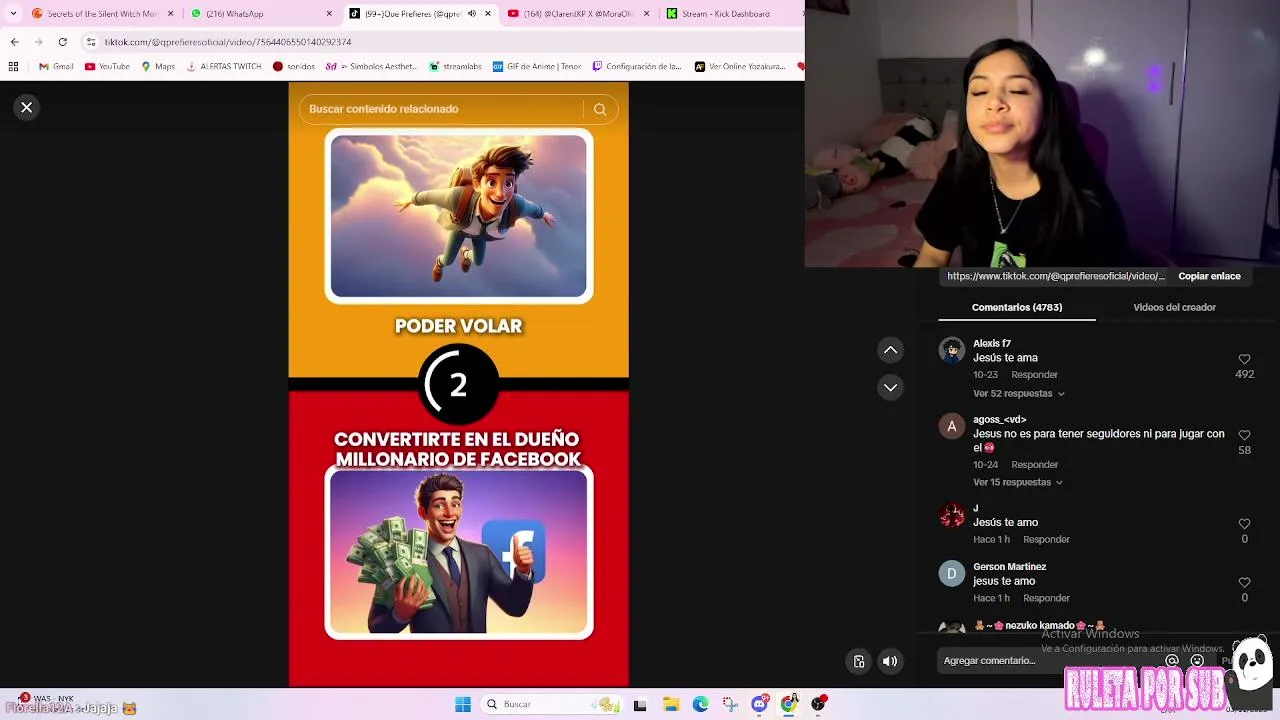
Task: Reply to Alexis f7's comment
Action: (x=1034, y=375)
